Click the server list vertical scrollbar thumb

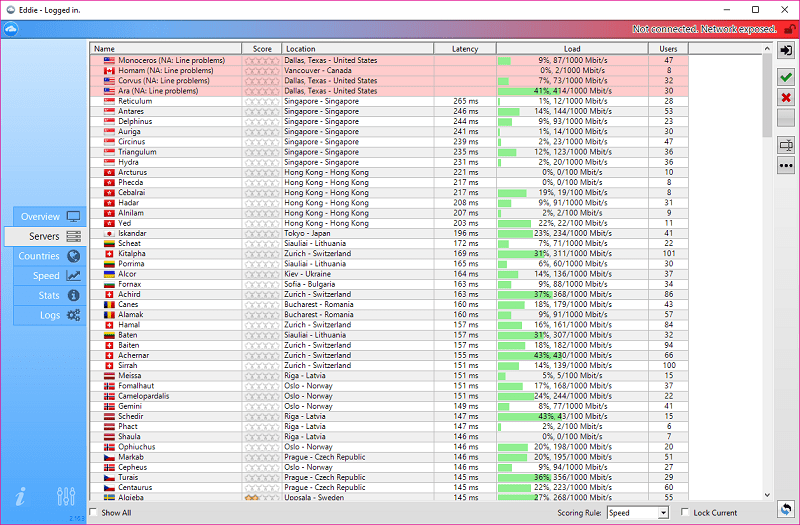tap(767, 95)
